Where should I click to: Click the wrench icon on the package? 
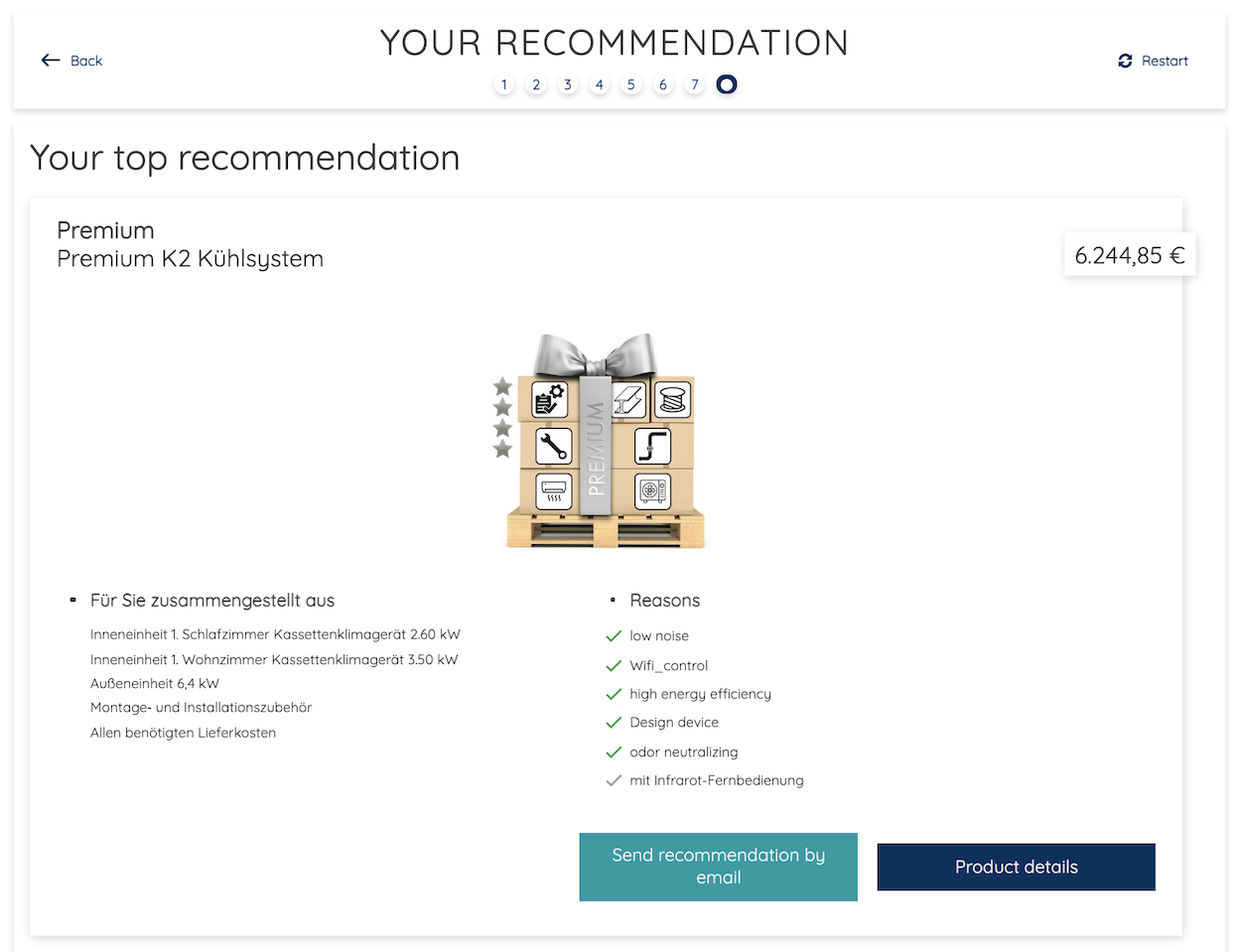(553, 446)
